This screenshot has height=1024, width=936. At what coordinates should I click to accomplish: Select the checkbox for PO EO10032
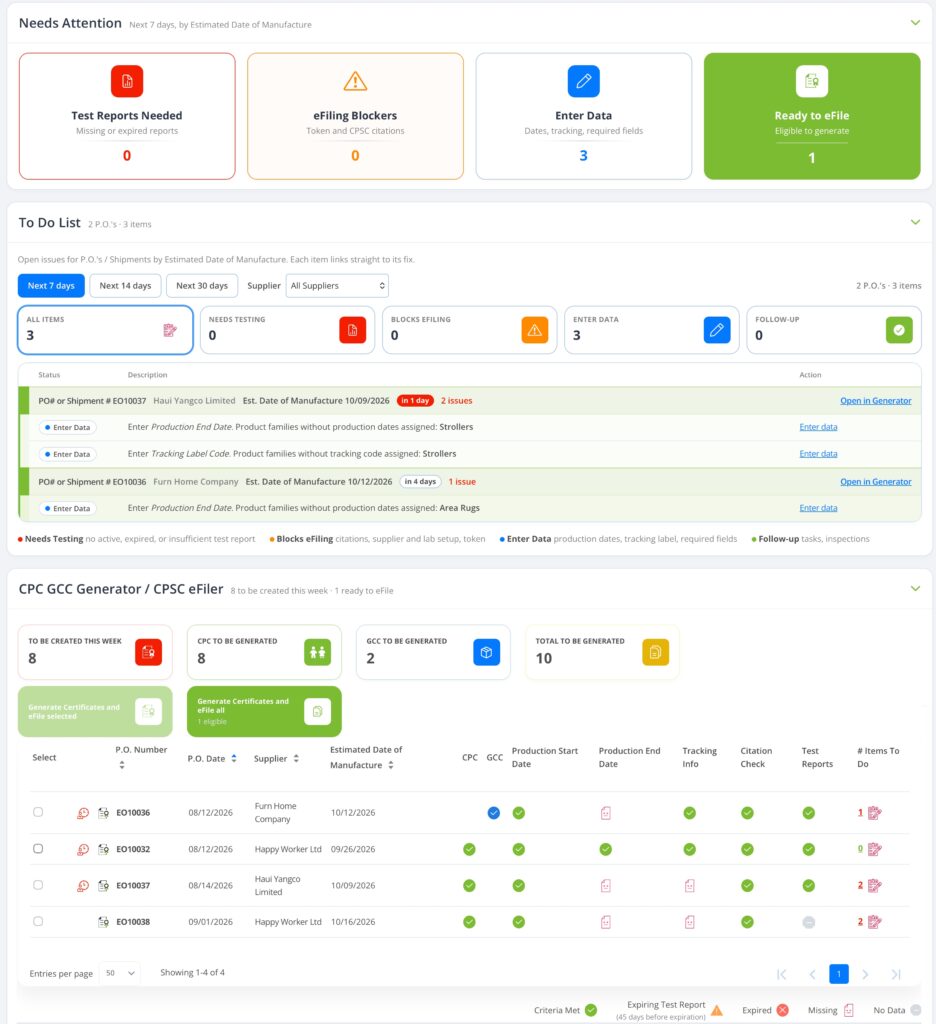pos(38,849)
